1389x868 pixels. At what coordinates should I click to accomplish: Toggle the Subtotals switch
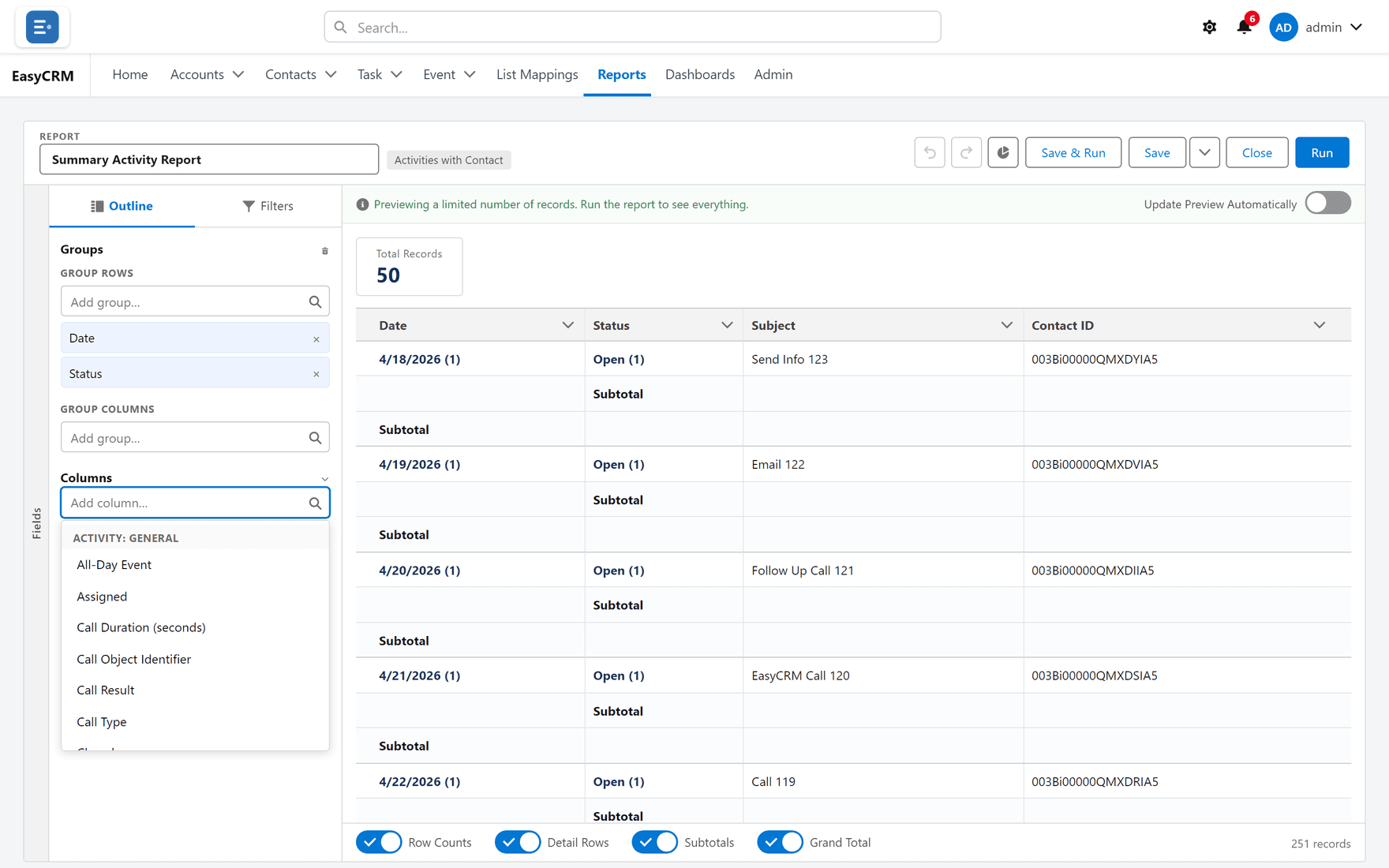655,842
